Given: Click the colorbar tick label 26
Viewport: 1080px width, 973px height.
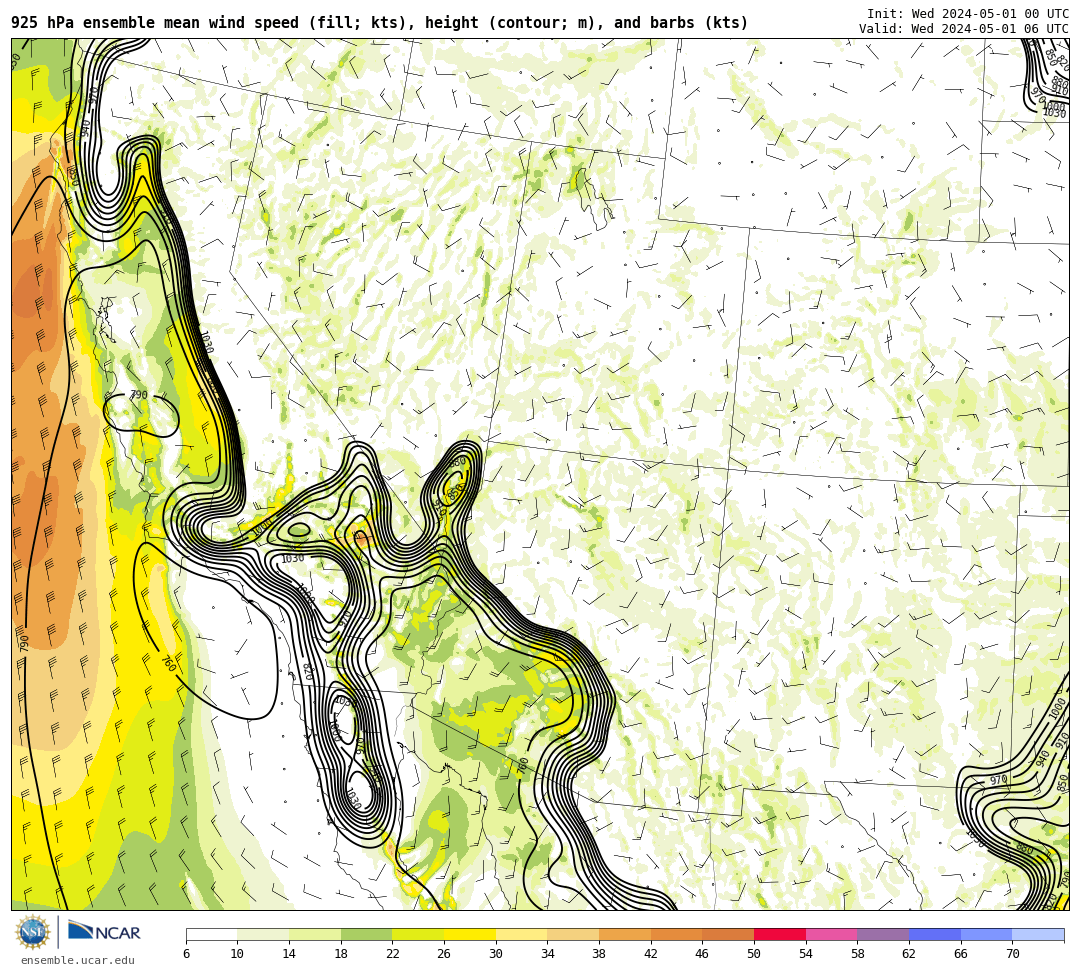Looking at the screenshot, I should (444, 954).
